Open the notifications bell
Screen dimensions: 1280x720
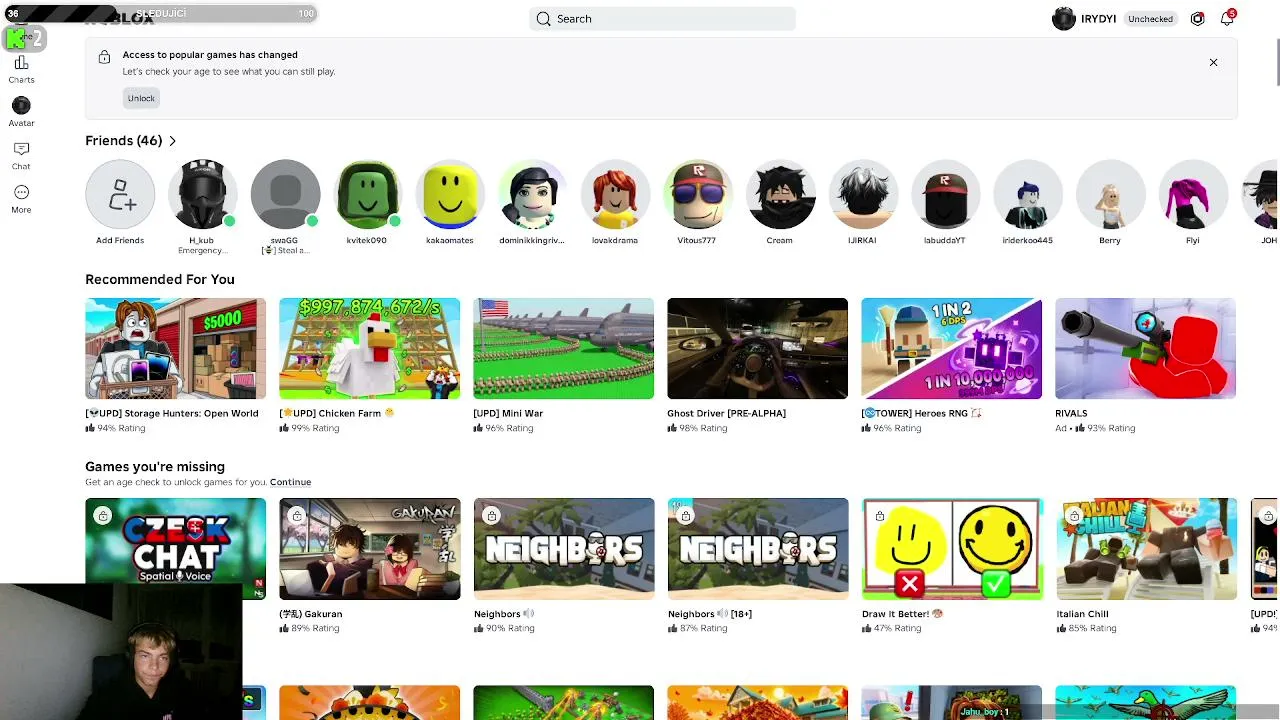point(1227,19)
